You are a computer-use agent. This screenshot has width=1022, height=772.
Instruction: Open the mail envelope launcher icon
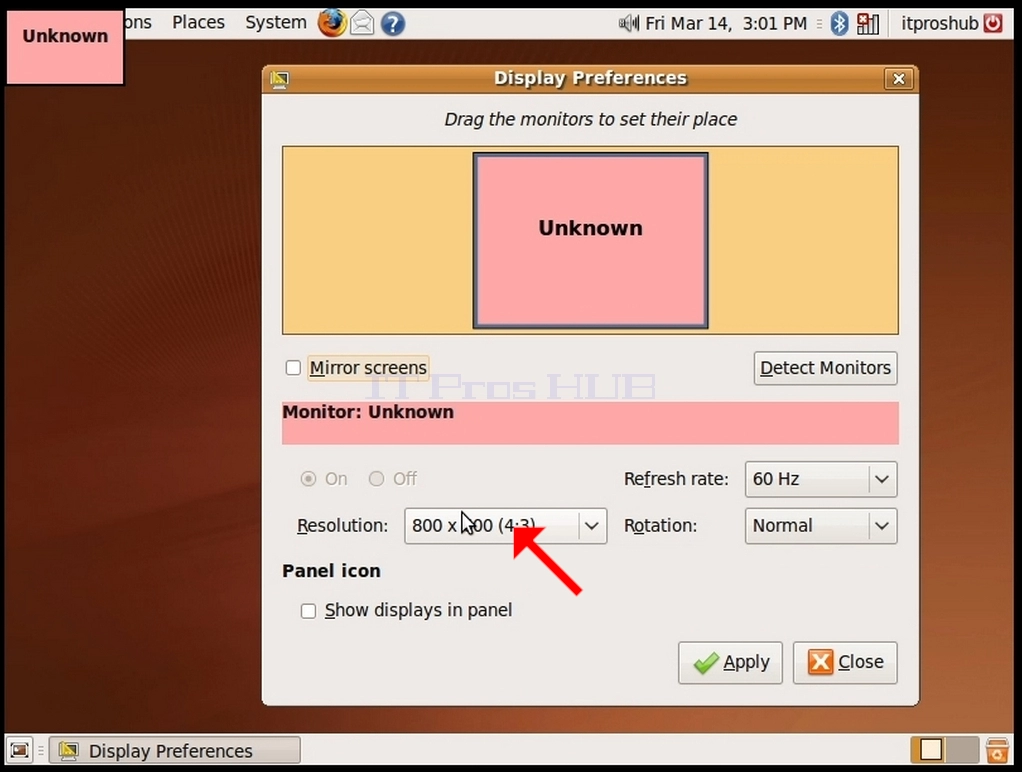coord(362,24)
